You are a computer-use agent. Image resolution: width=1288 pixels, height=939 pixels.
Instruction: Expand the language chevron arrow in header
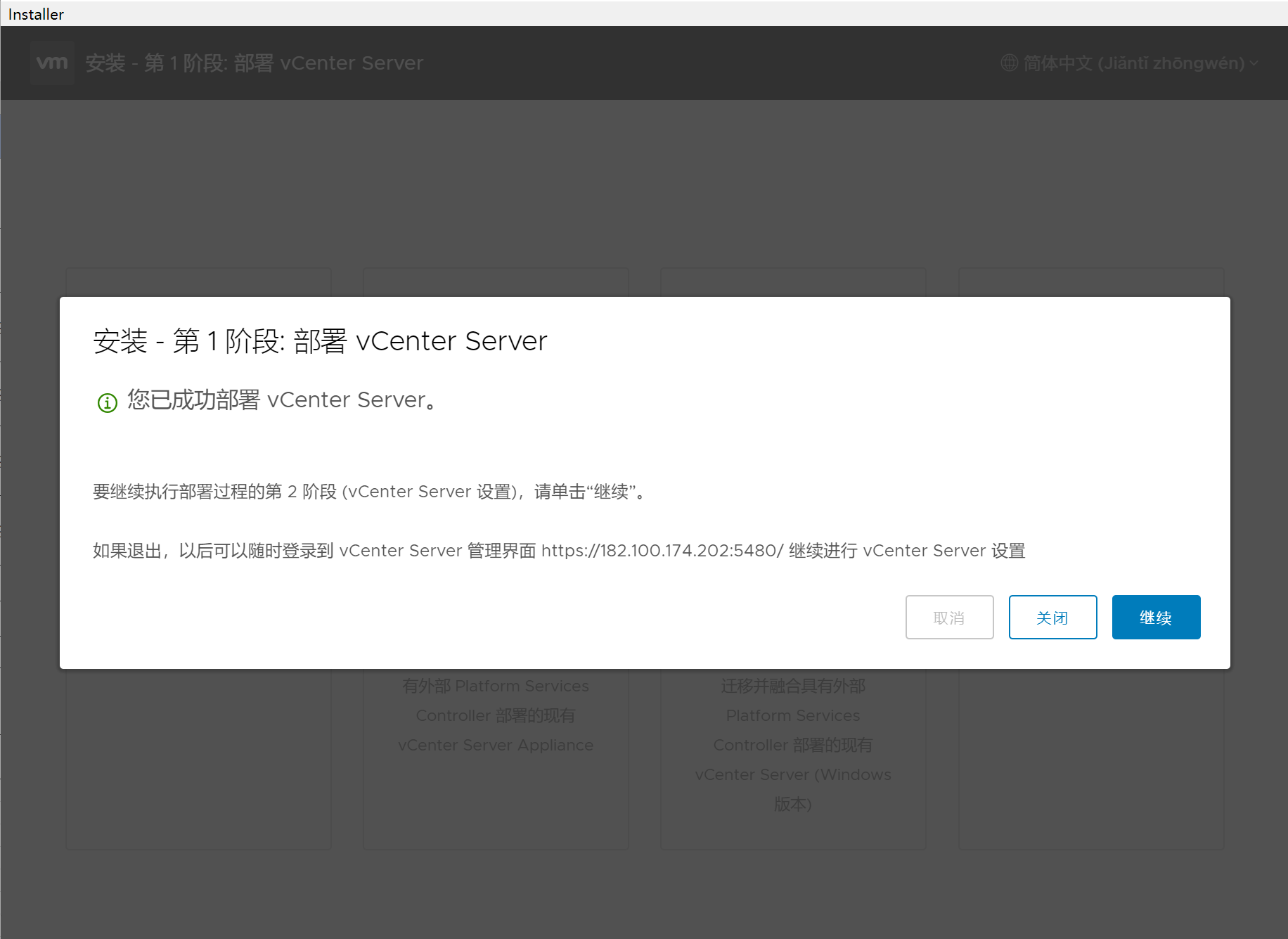(x=1254, y=63)
